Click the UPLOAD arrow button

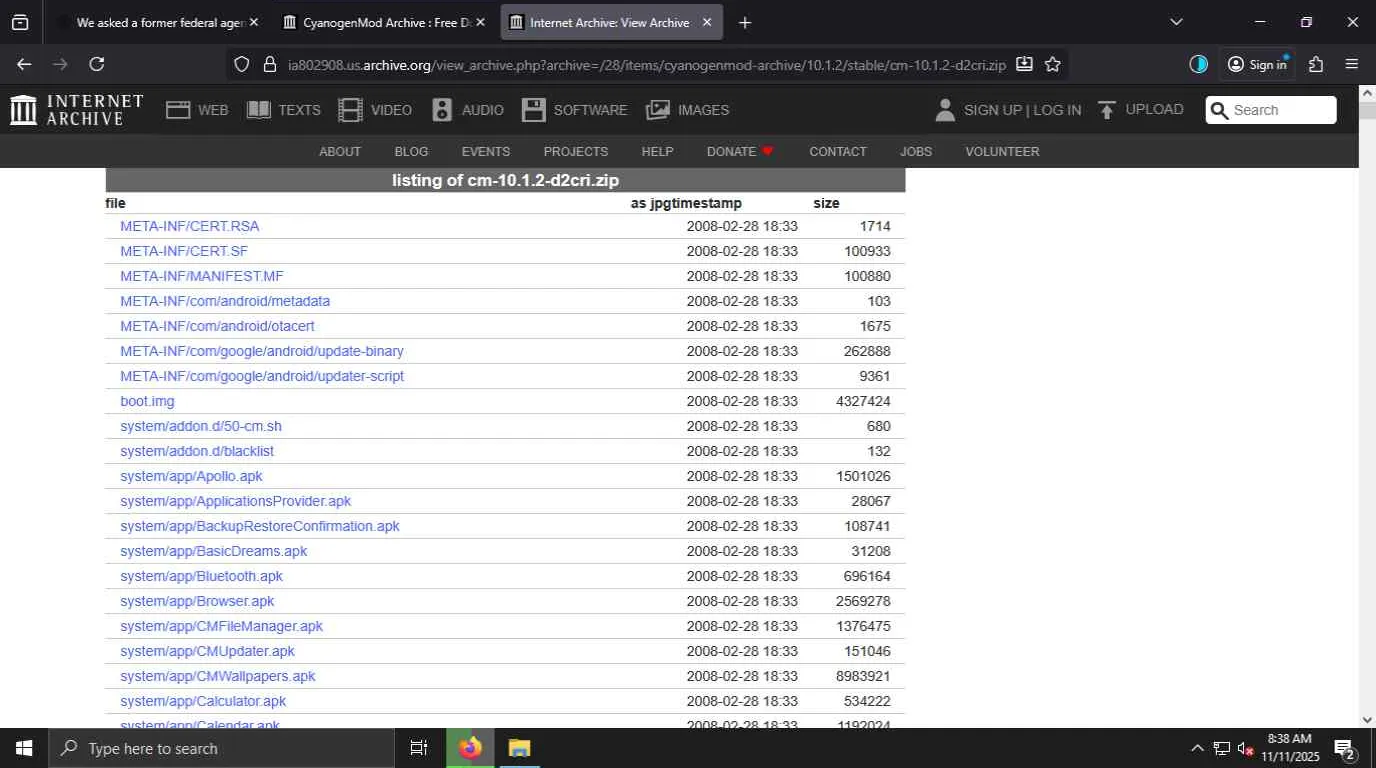pyautogui.click(x=1140, y=110)
